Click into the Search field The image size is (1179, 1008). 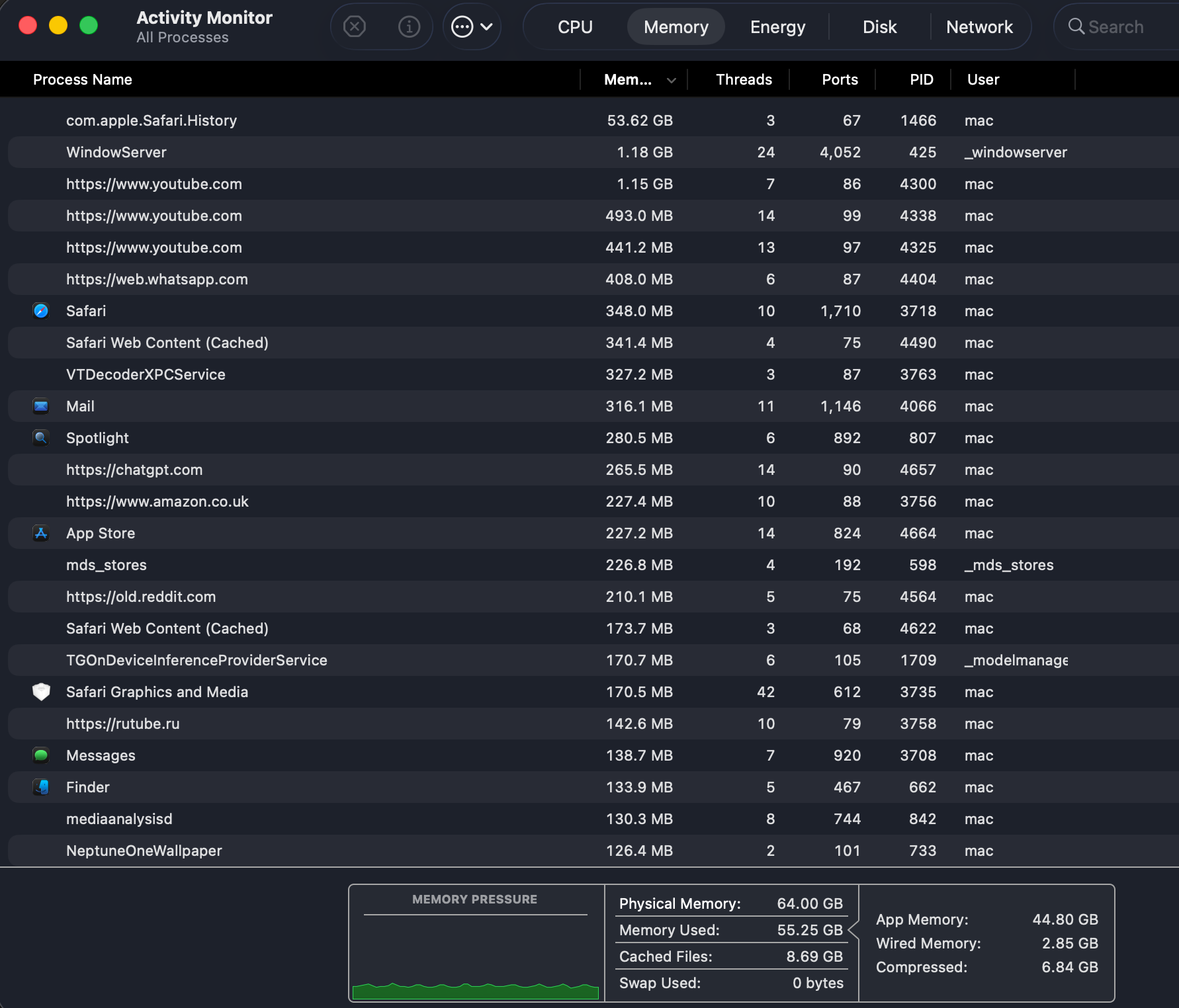[1118, 26]
